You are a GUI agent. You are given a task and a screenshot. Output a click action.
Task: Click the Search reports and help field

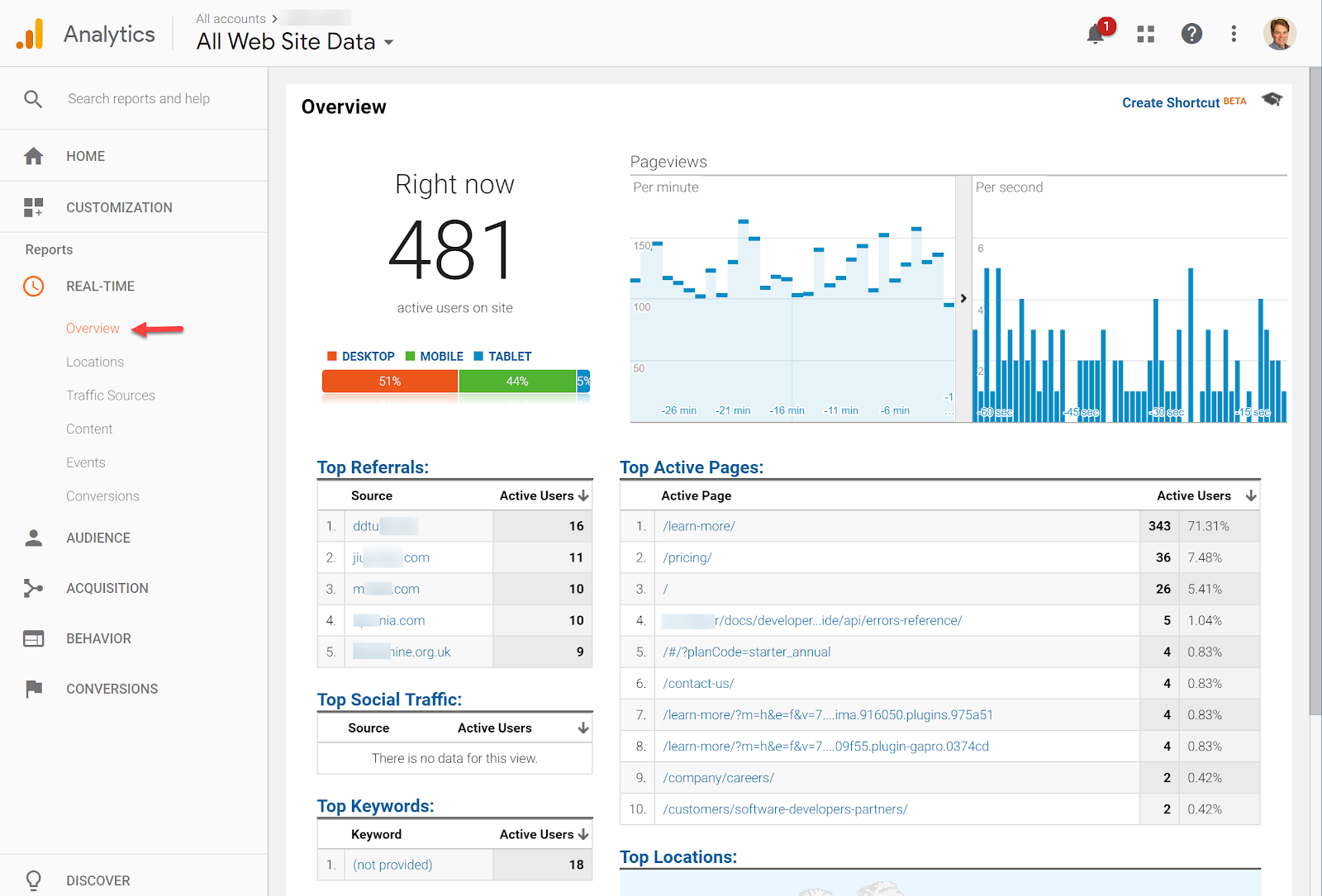pyautogui.click(x=138, y=98)
